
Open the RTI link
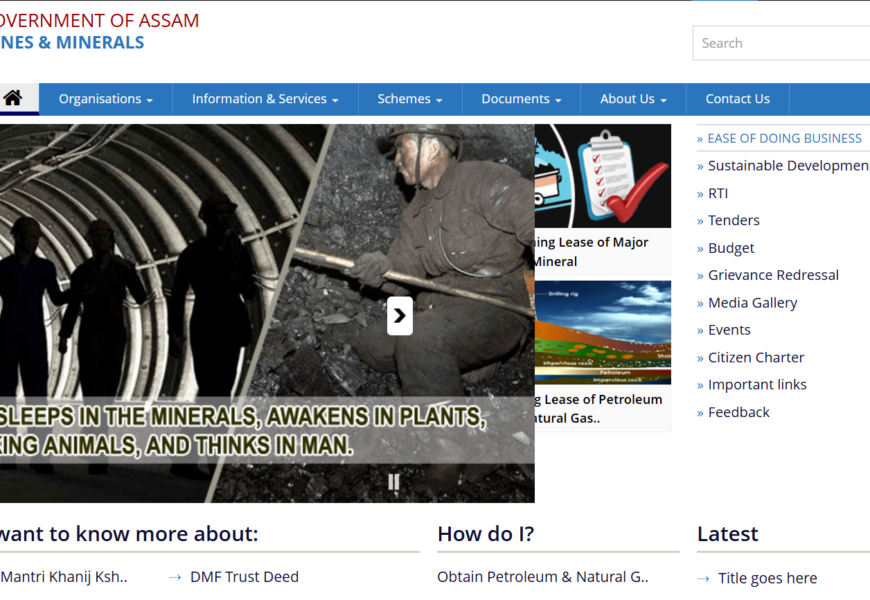click(x=718, y=193)
